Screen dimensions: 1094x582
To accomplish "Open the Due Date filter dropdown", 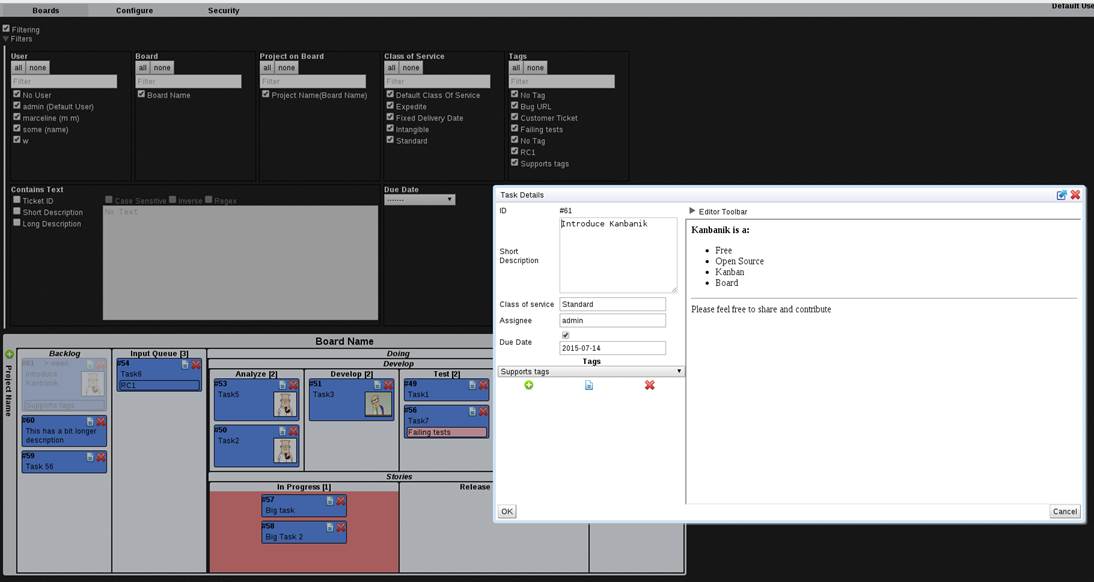I will click(x=419, y=199).
